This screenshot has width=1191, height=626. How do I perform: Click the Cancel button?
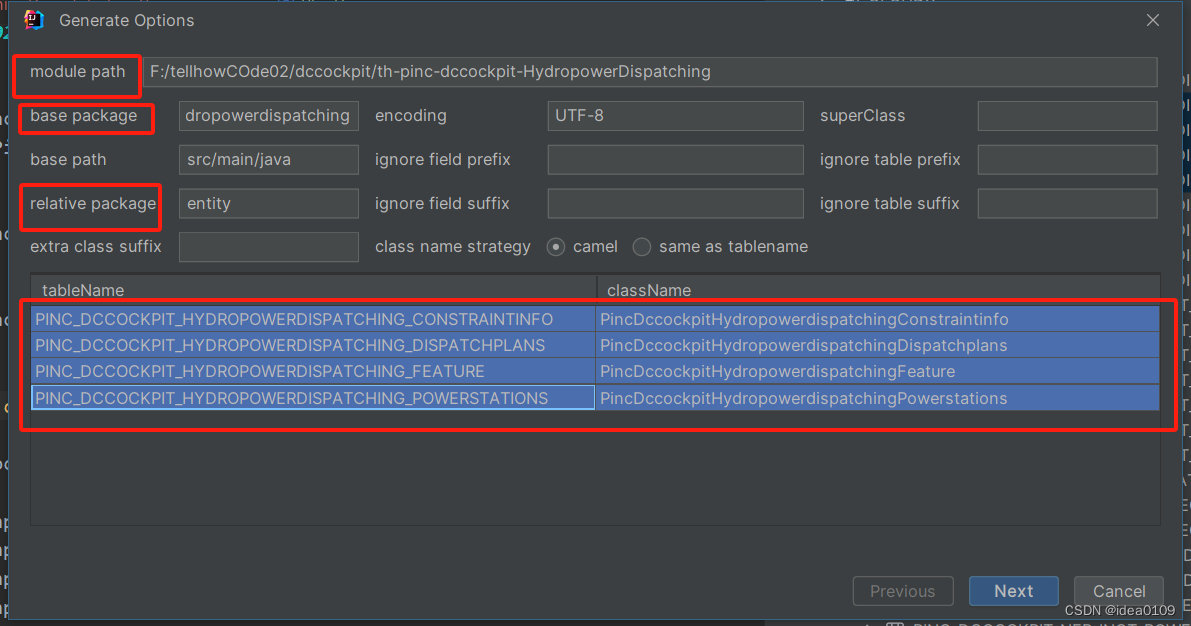(x=1118, y=590)
